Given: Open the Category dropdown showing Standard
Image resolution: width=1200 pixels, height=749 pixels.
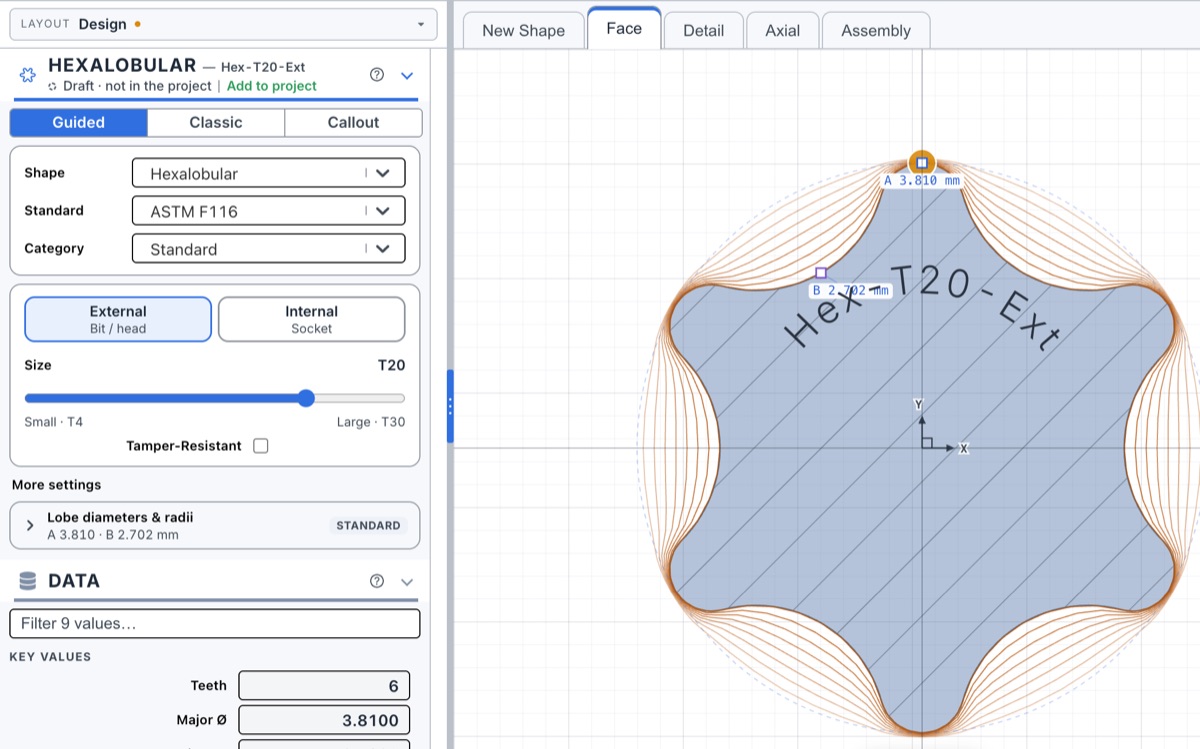Looking at the screenshot, I should 268,249.
